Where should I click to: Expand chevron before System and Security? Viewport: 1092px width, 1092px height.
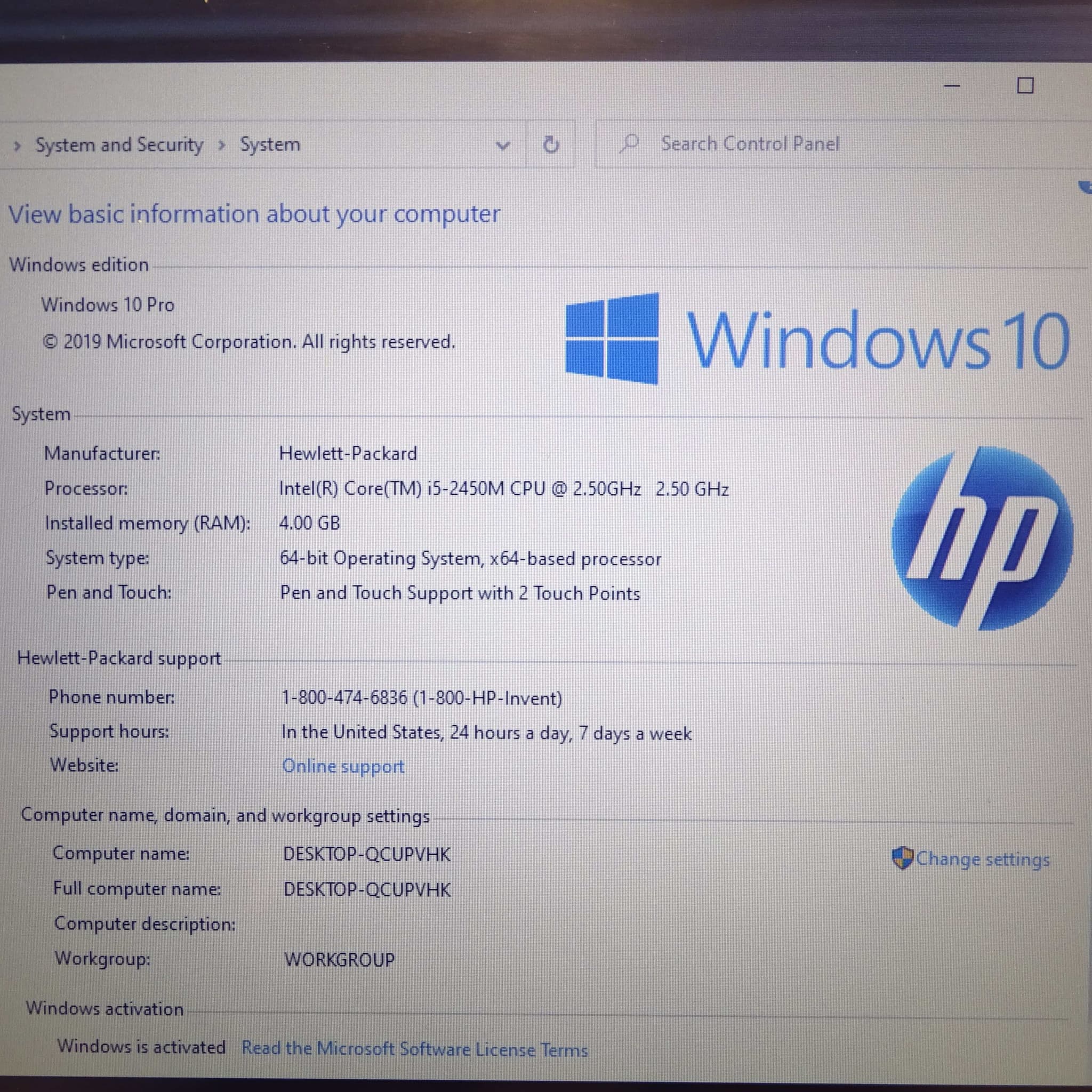(18, 147)
